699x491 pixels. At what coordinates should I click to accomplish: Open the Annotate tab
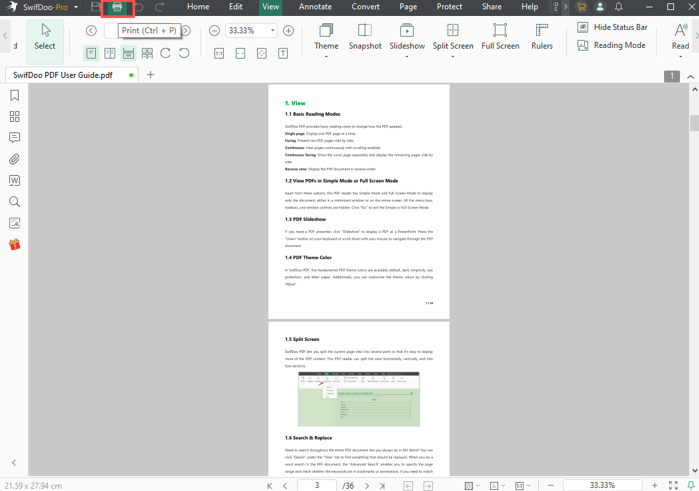(x=315, y=7)
